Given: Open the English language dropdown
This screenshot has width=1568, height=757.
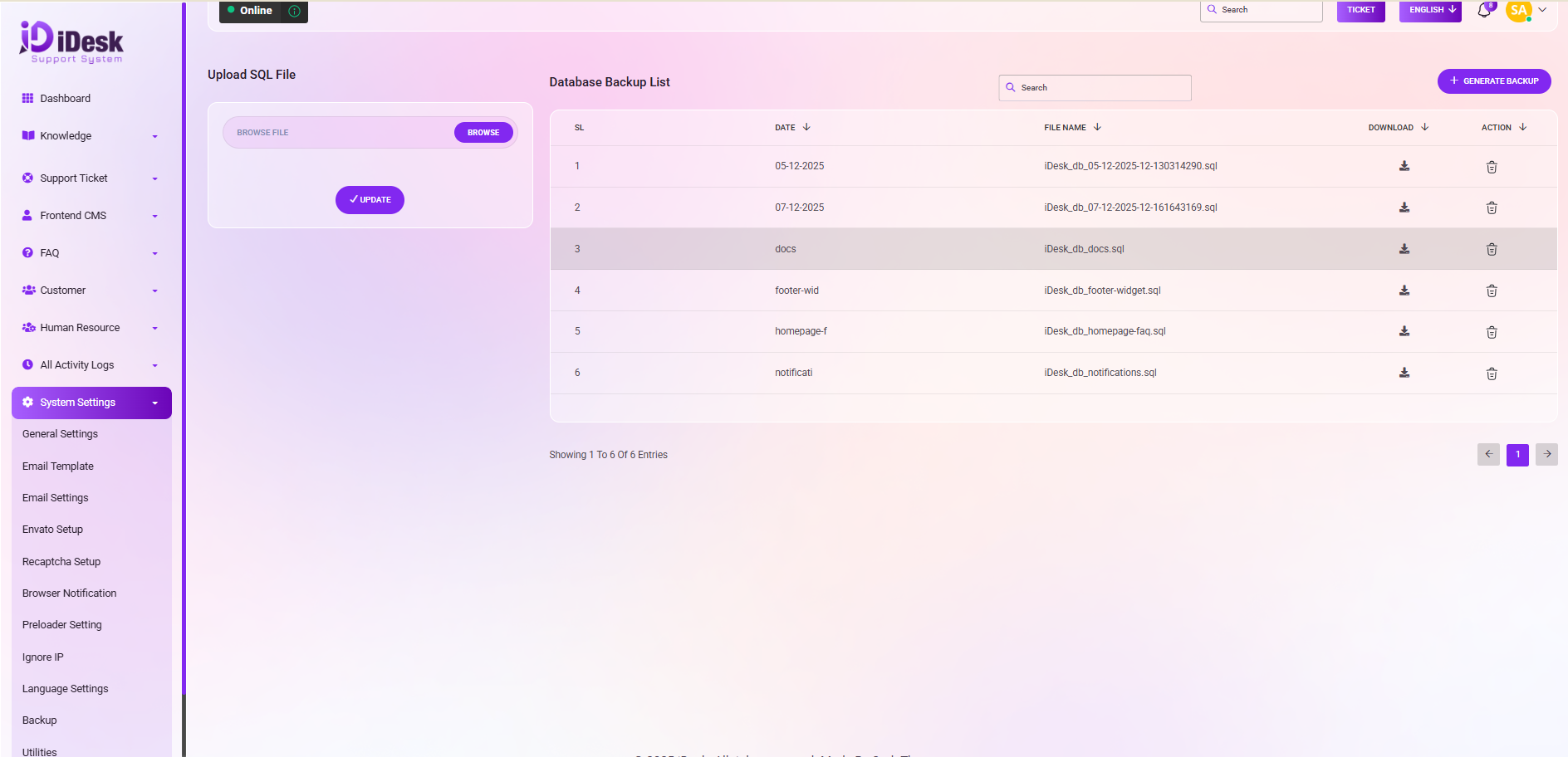Looking at the screenshot, I should pos(1429,11).
